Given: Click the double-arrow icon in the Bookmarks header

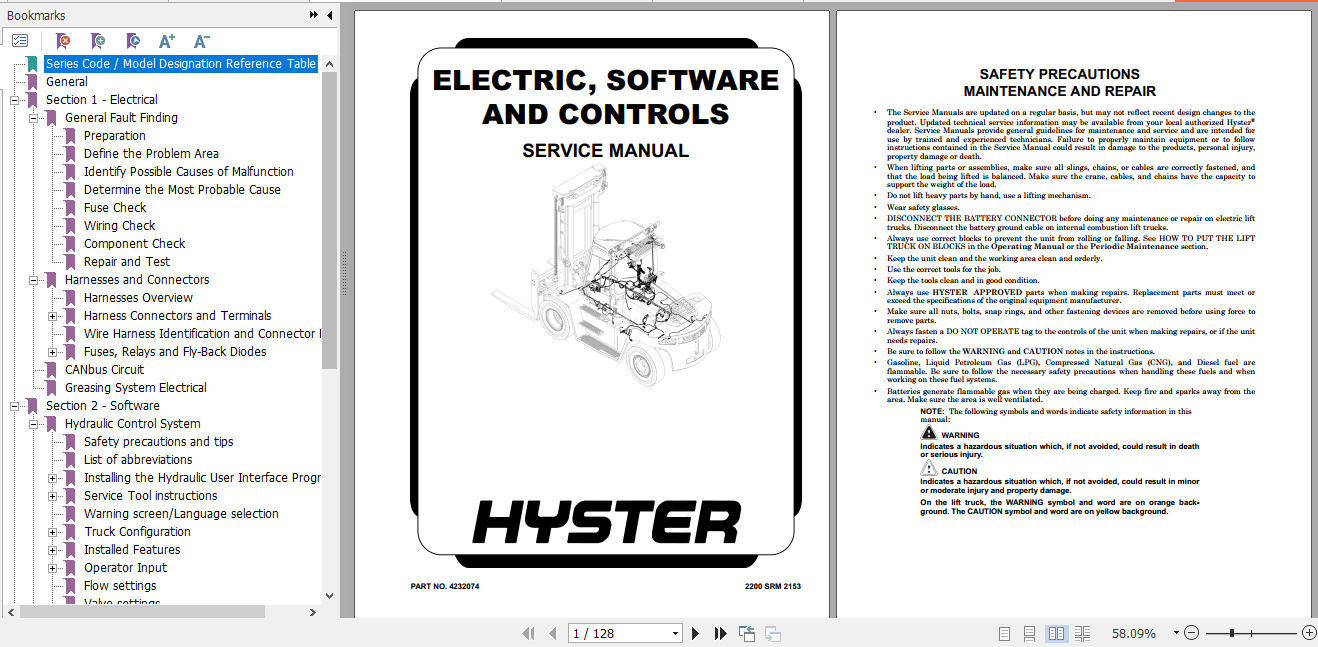Looking at the screenshot, I should coord(314,15).
